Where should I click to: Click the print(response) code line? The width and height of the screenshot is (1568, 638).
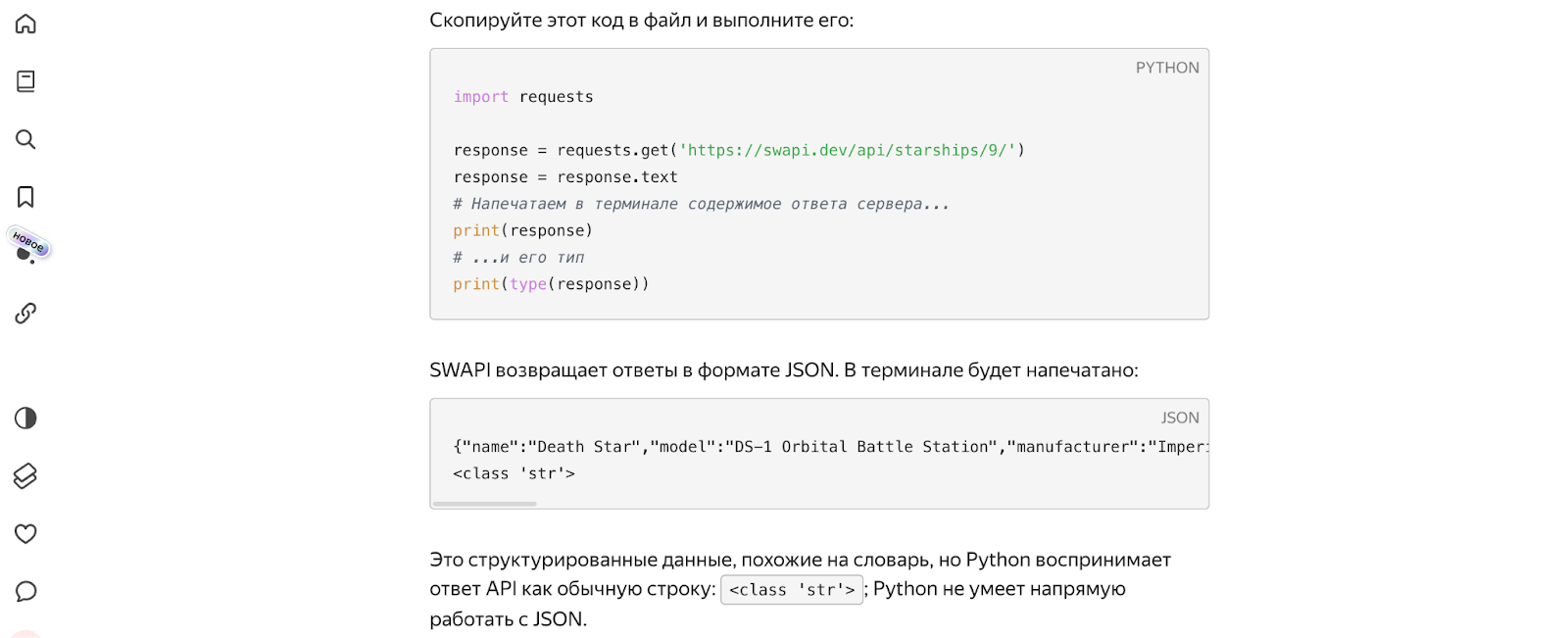(523, 230)
